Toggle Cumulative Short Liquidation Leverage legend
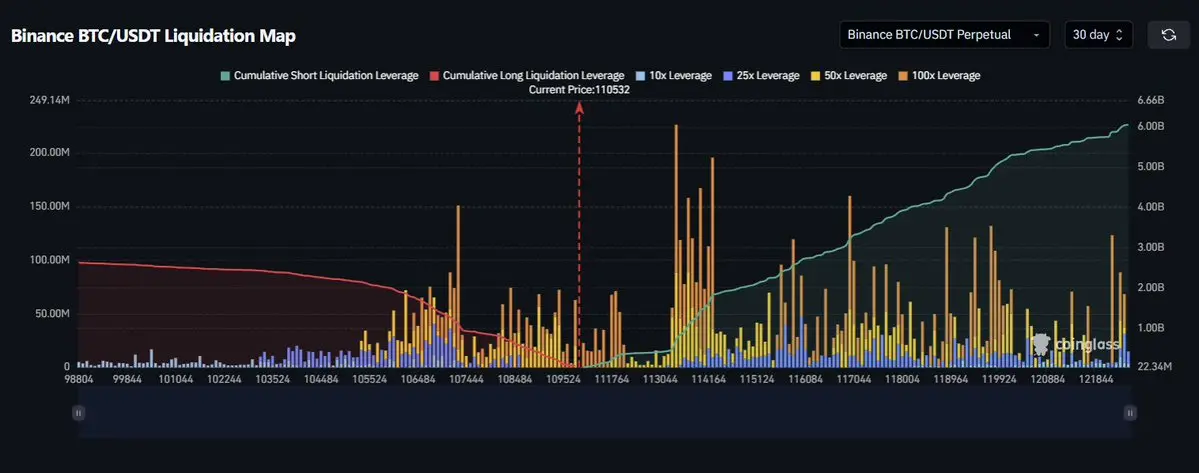Image resolution: width=1199 pixels, height=473 pixels. (x=319, y=76)
